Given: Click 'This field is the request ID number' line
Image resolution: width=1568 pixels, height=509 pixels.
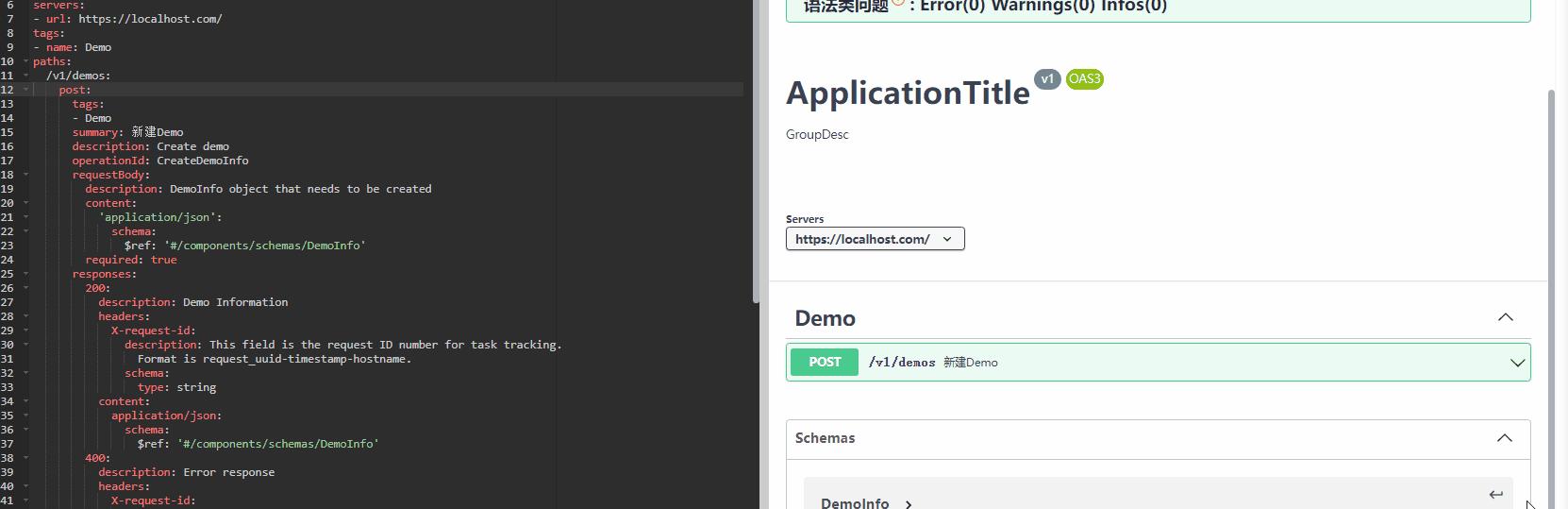Looking at the screenshot, I should 343,345.
